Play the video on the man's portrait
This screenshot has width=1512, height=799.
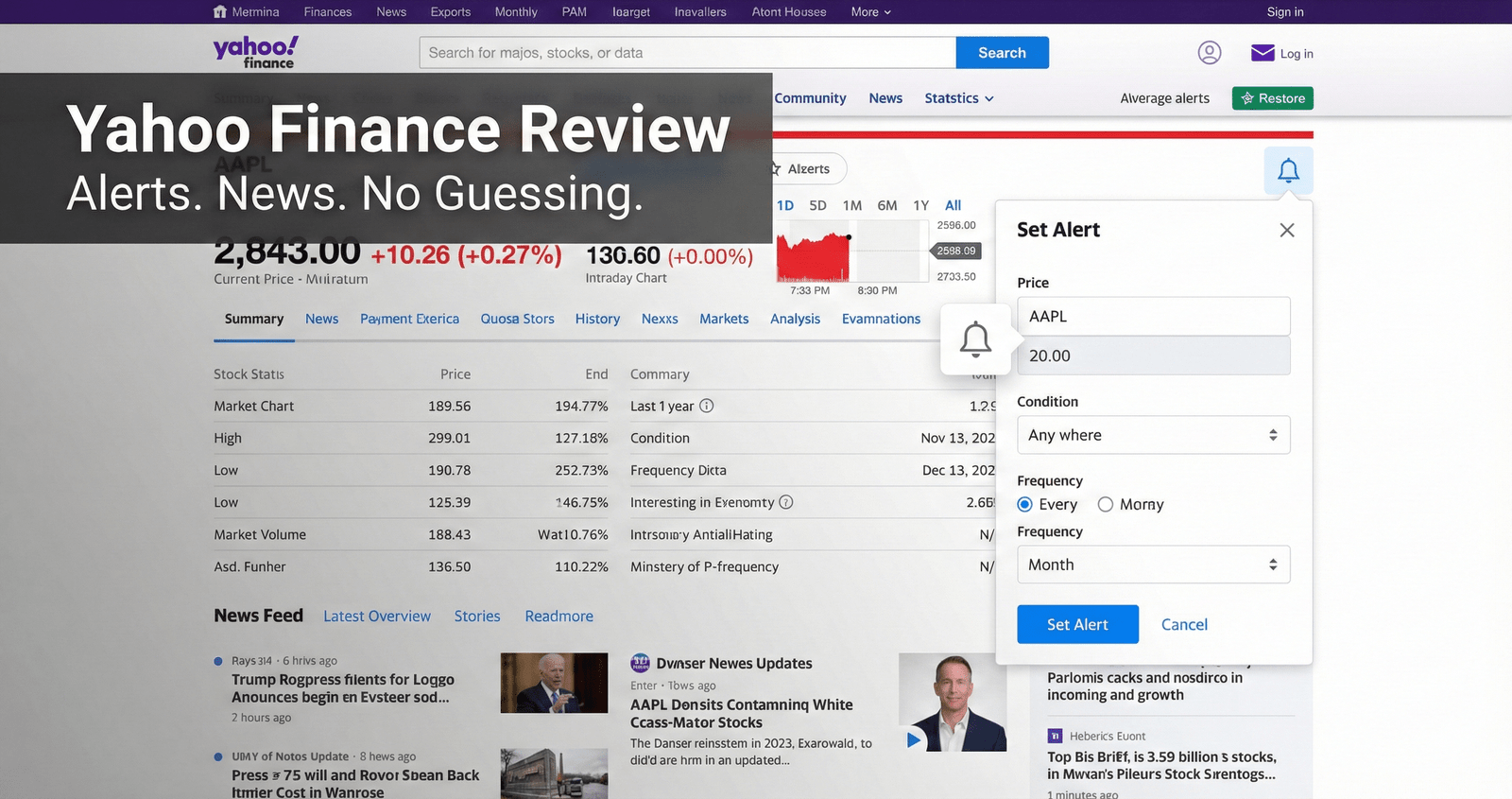point(913,739)
